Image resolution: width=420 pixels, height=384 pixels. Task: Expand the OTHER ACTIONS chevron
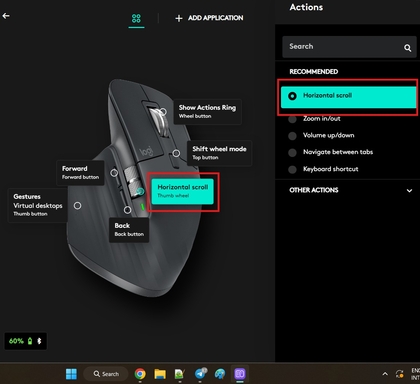coord(409,191)
